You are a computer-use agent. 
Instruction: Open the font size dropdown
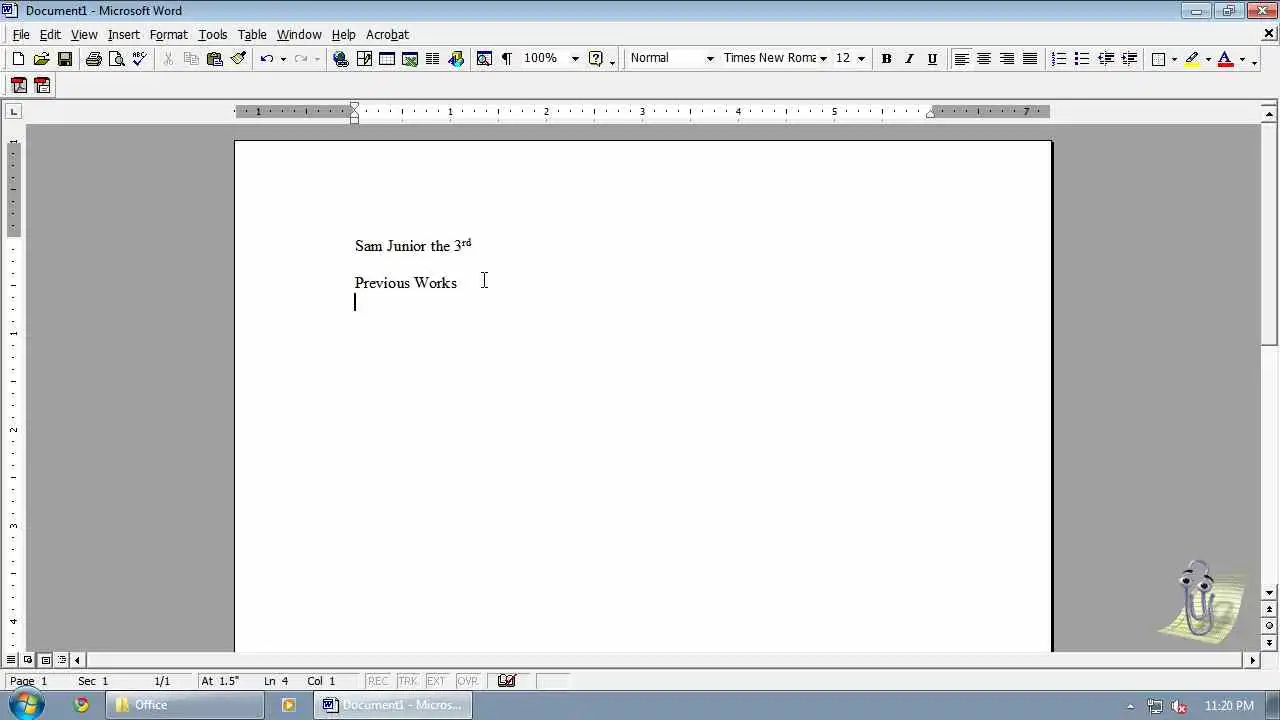click(x=861, y=59)
